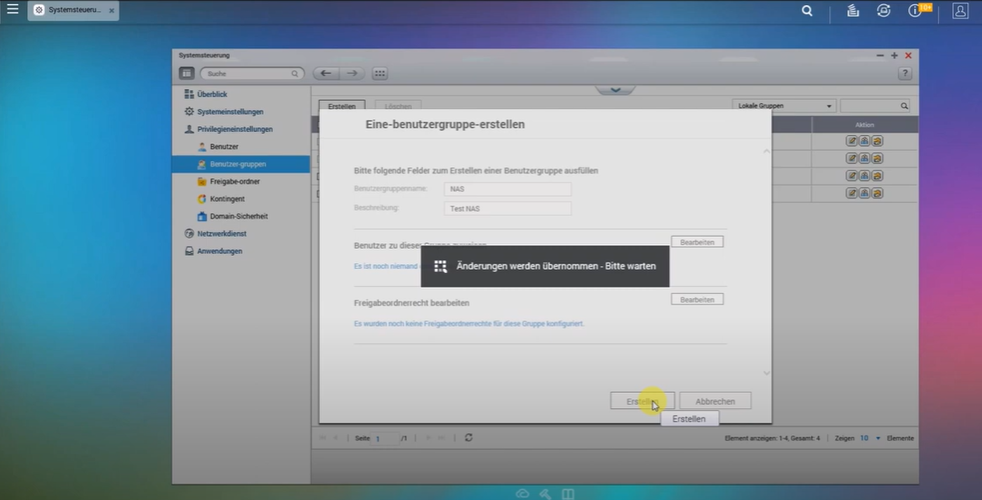Open the notifications info icon
This screenshot has height=500, width=982.
pos(914,11)
